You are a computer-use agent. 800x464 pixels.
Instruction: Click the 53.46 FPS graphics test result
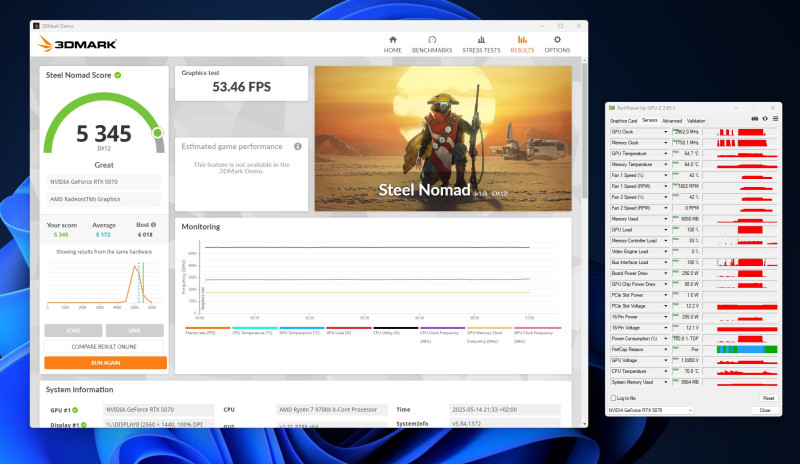(x=241, y=87)
